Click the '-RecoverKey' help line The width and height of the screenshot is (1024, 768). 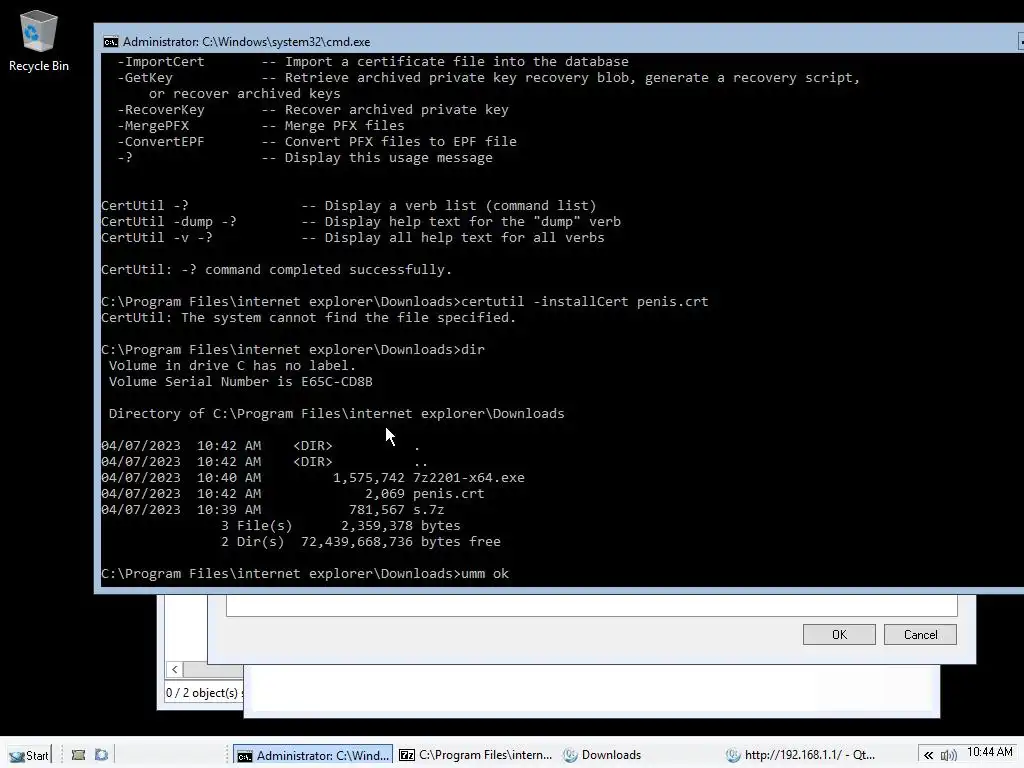click(313, 110)
